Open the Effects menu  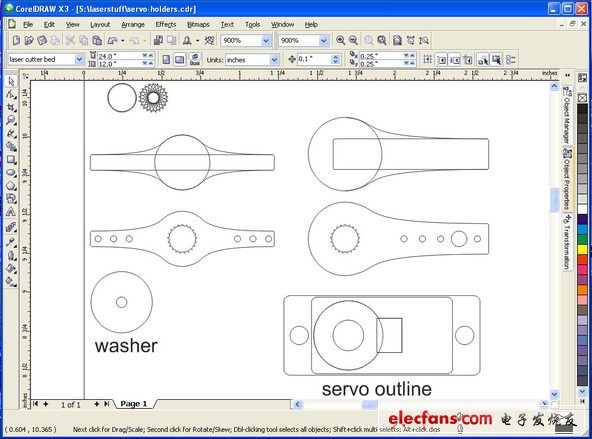[166, 25]
